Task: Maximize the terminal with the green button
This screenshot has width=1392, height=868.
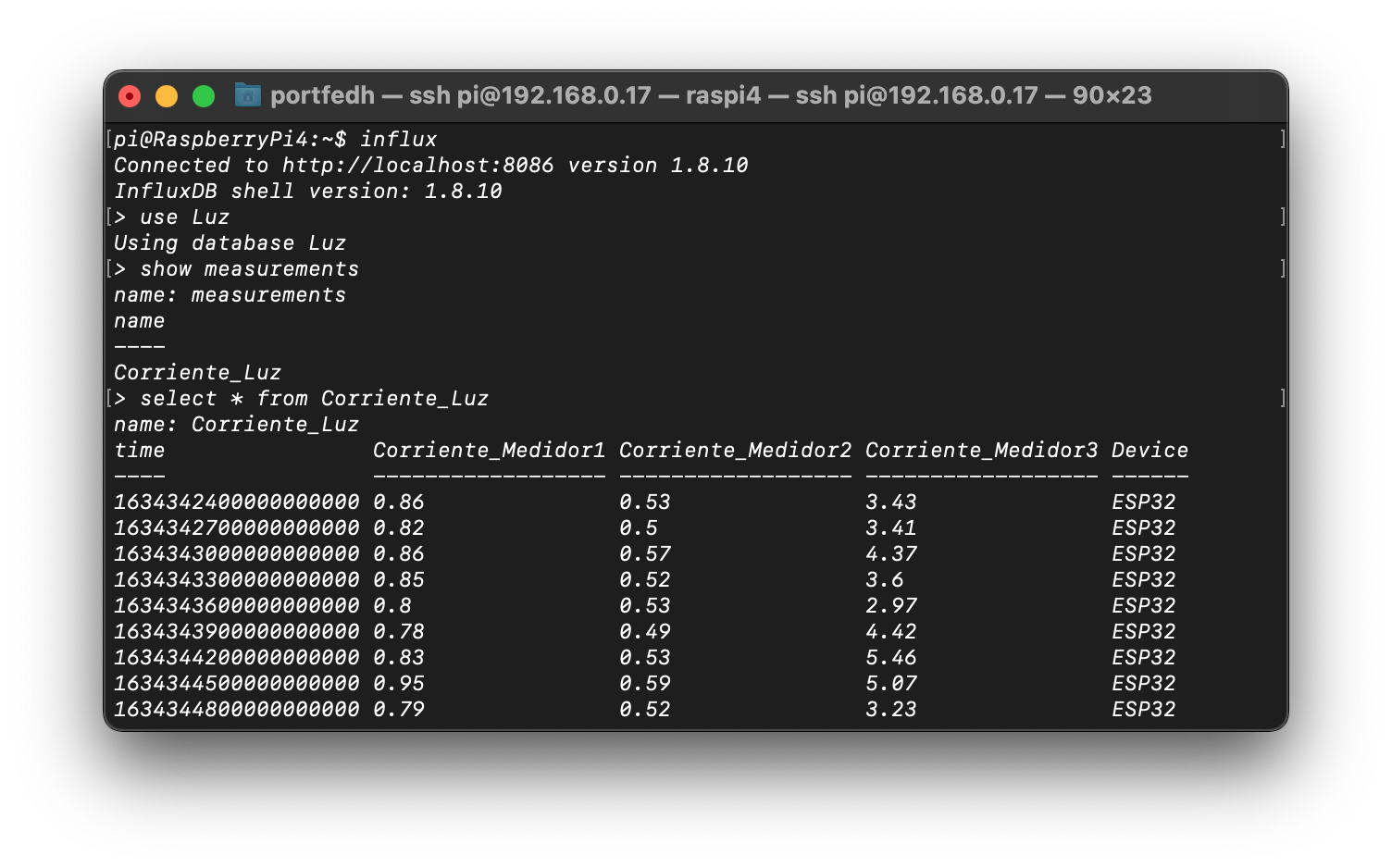Action: tap(204, 96)
